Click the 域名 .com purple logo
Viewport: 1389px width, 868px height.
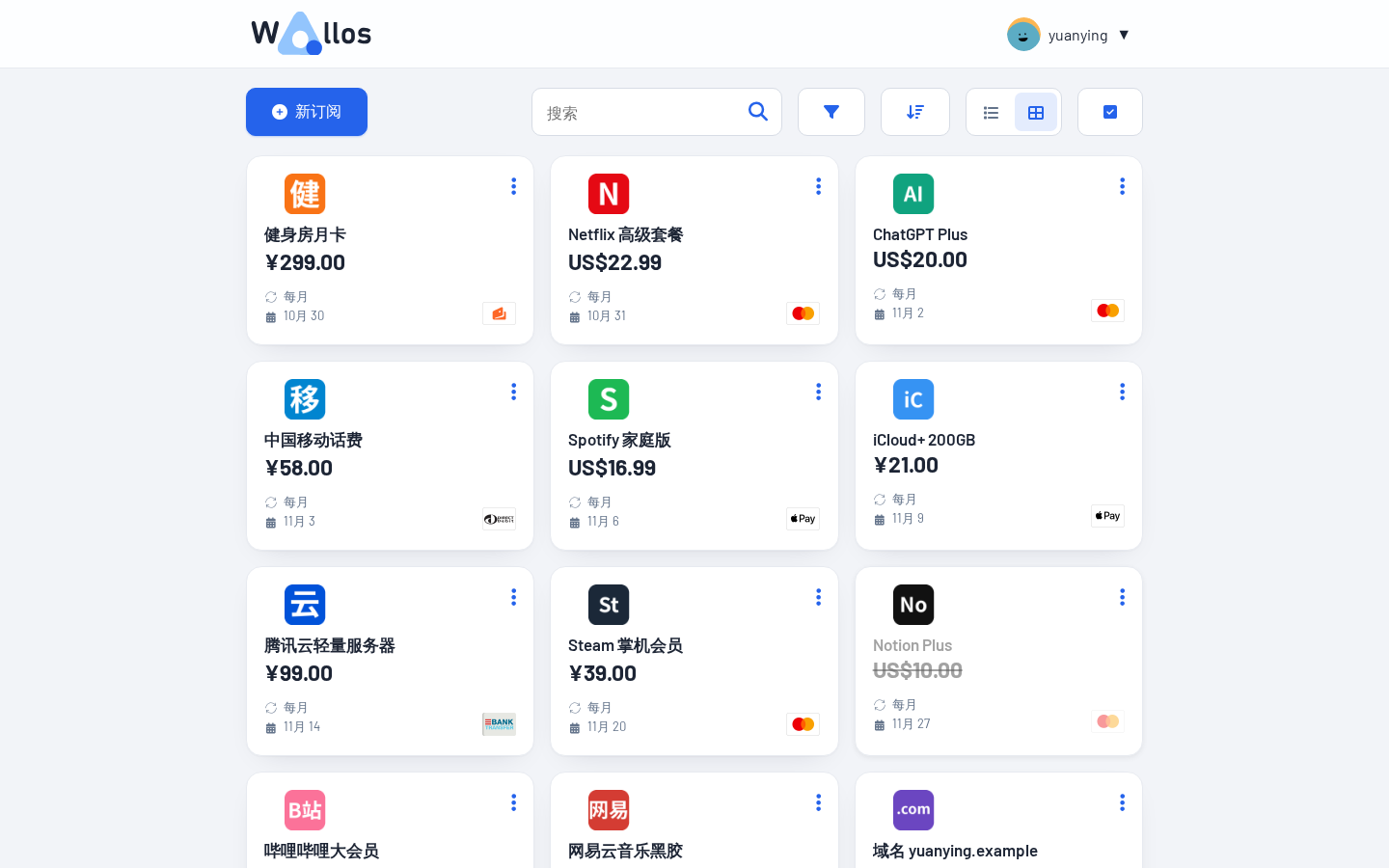pos(913,810)
